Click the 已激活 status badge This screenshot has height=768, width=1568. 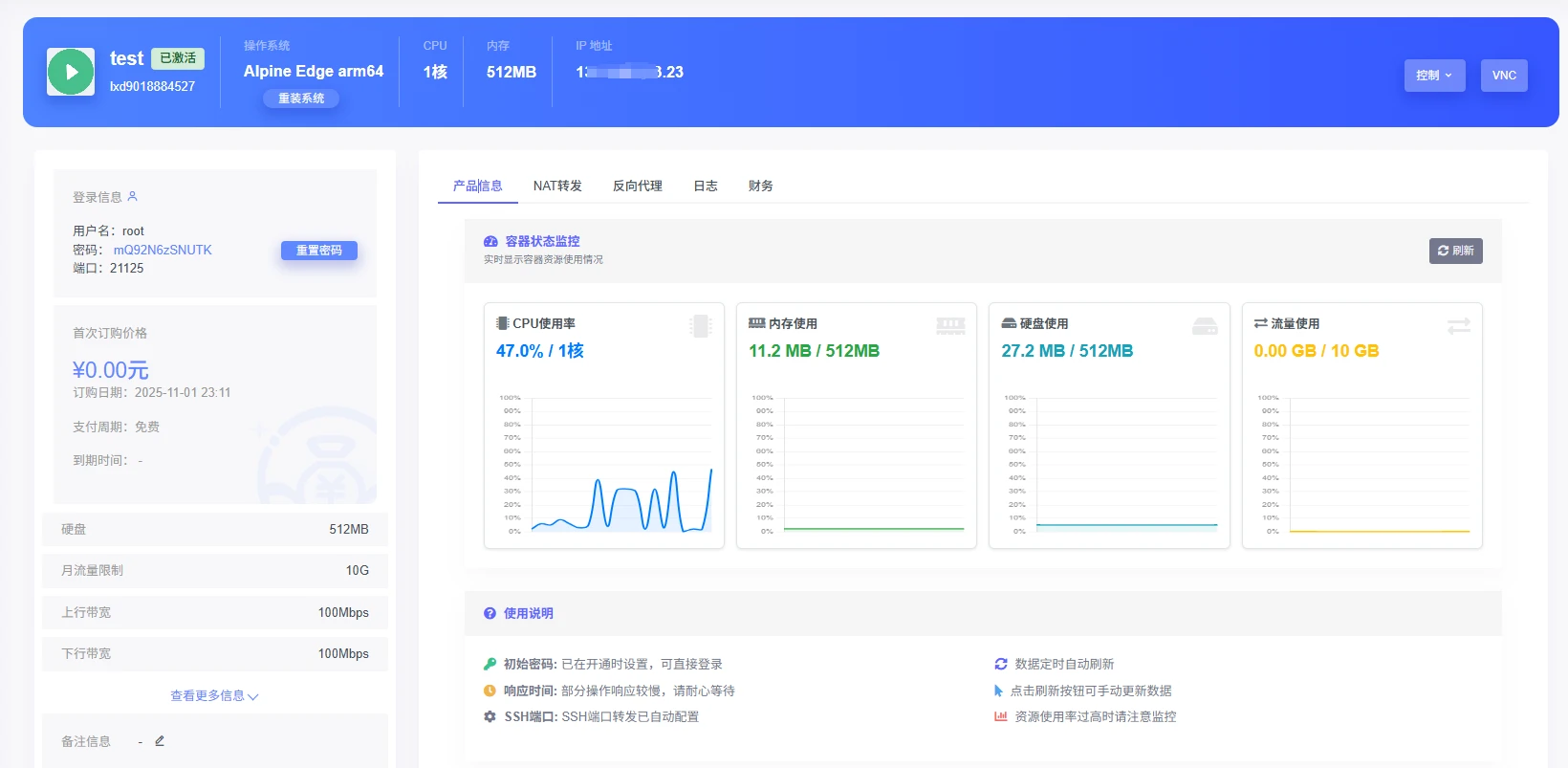[178, 58]
